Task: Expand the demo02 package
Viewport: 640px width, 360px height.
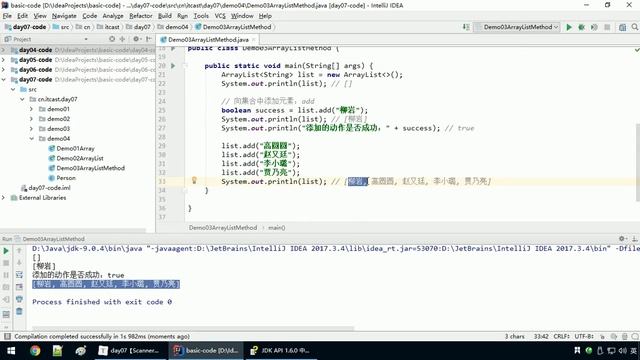Action: (x=31, y=119)
